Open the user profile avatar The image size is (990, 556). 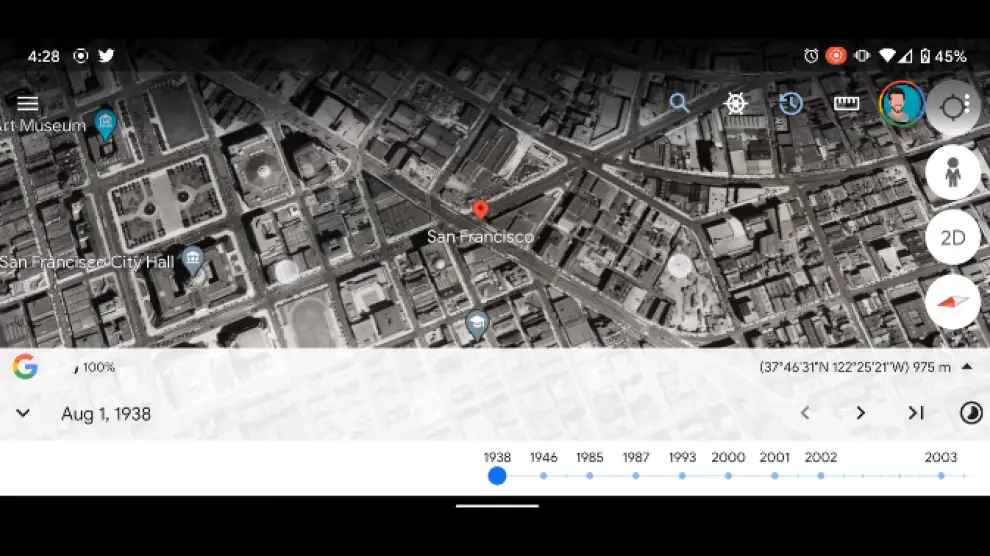click(x=901, y=105)
